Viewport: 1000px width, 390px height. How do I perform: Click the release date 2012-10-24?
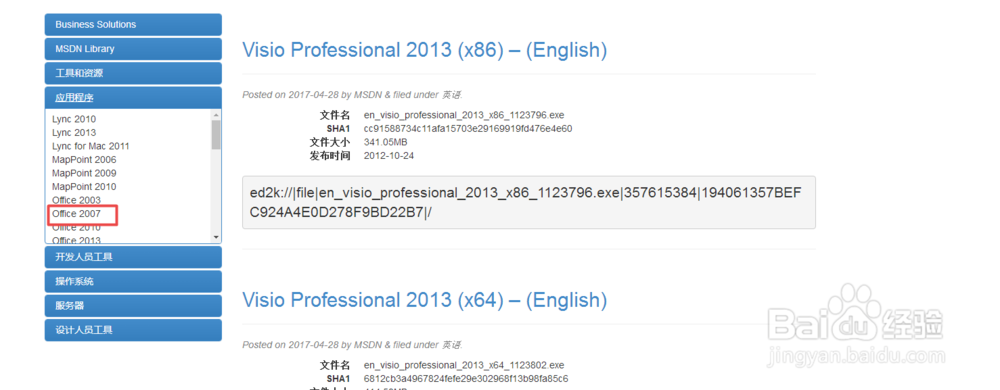click(x=388, y=155)
